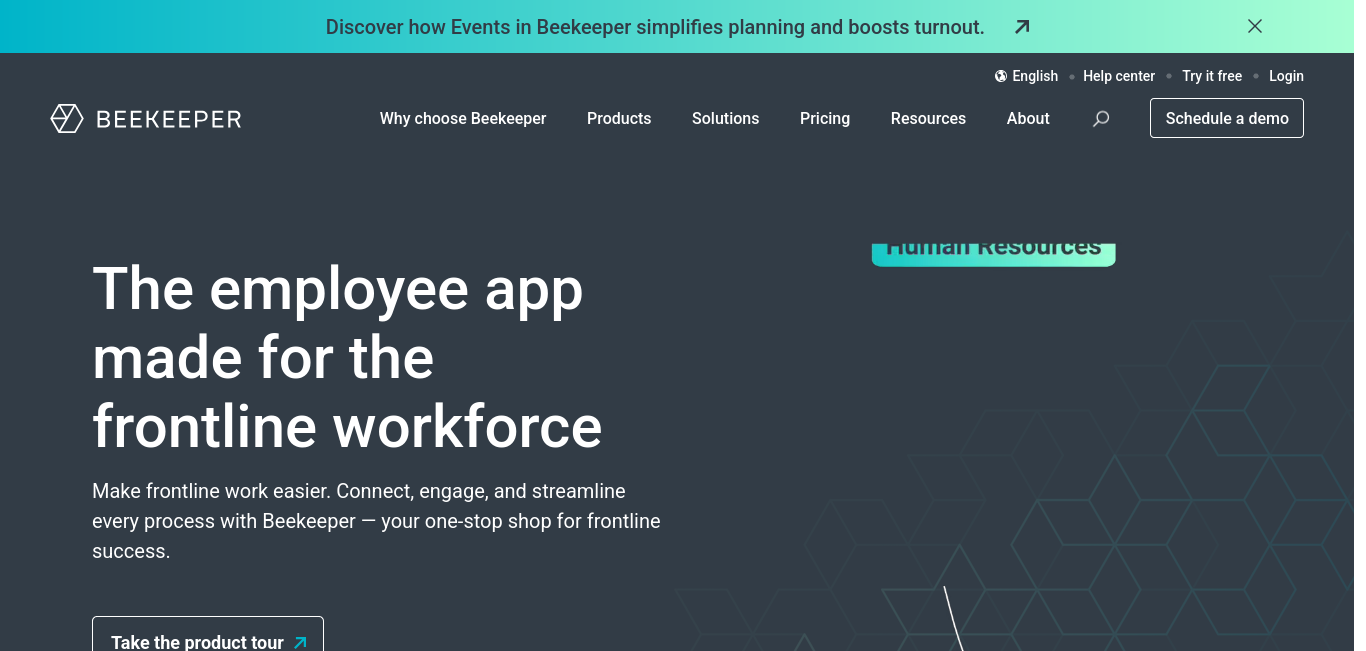Click the BEEKEEPER wordmark text

169,120
